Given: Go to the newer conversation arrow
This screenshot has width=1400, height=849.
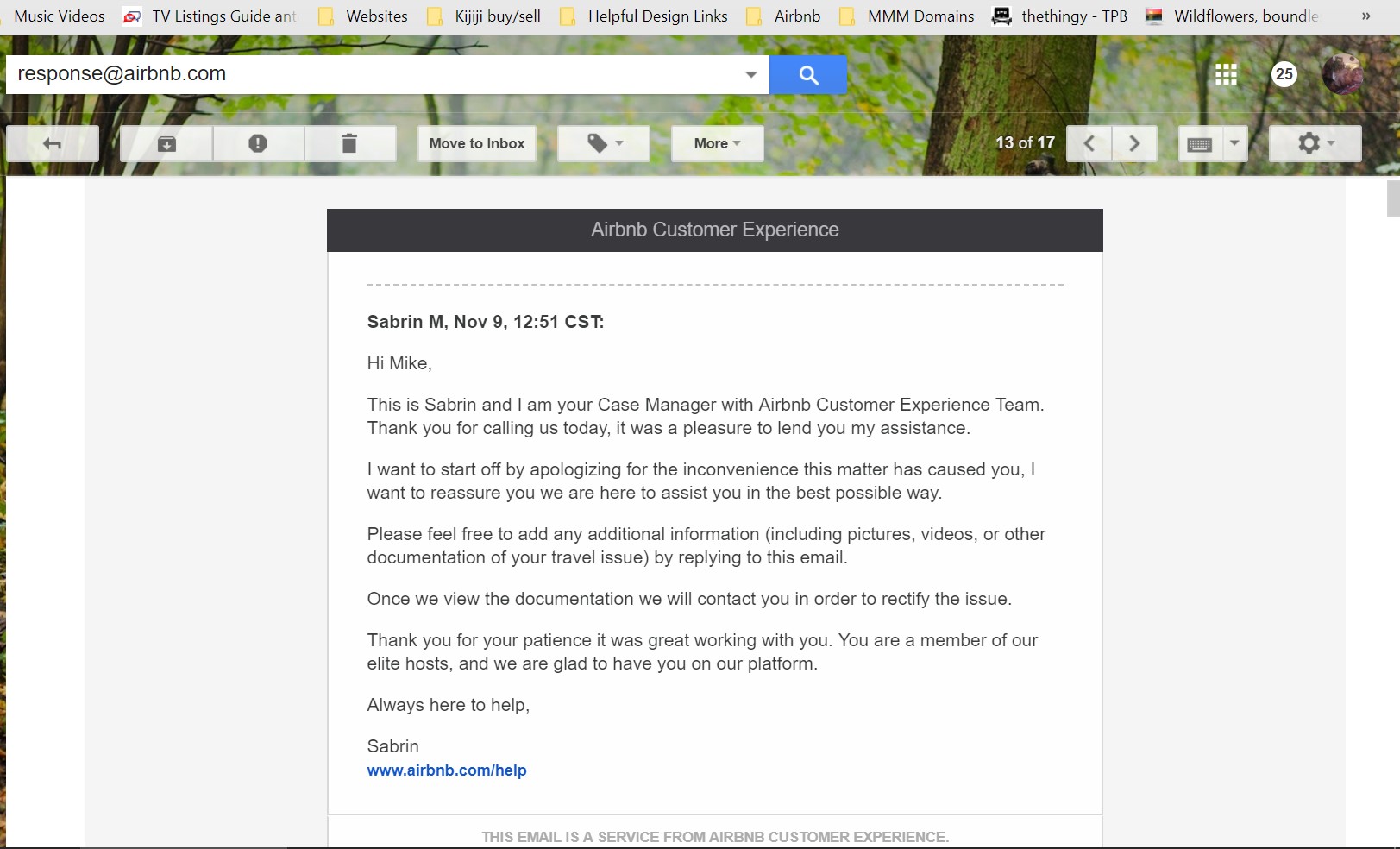Looking at the screenshot, I should [1089, 143].
